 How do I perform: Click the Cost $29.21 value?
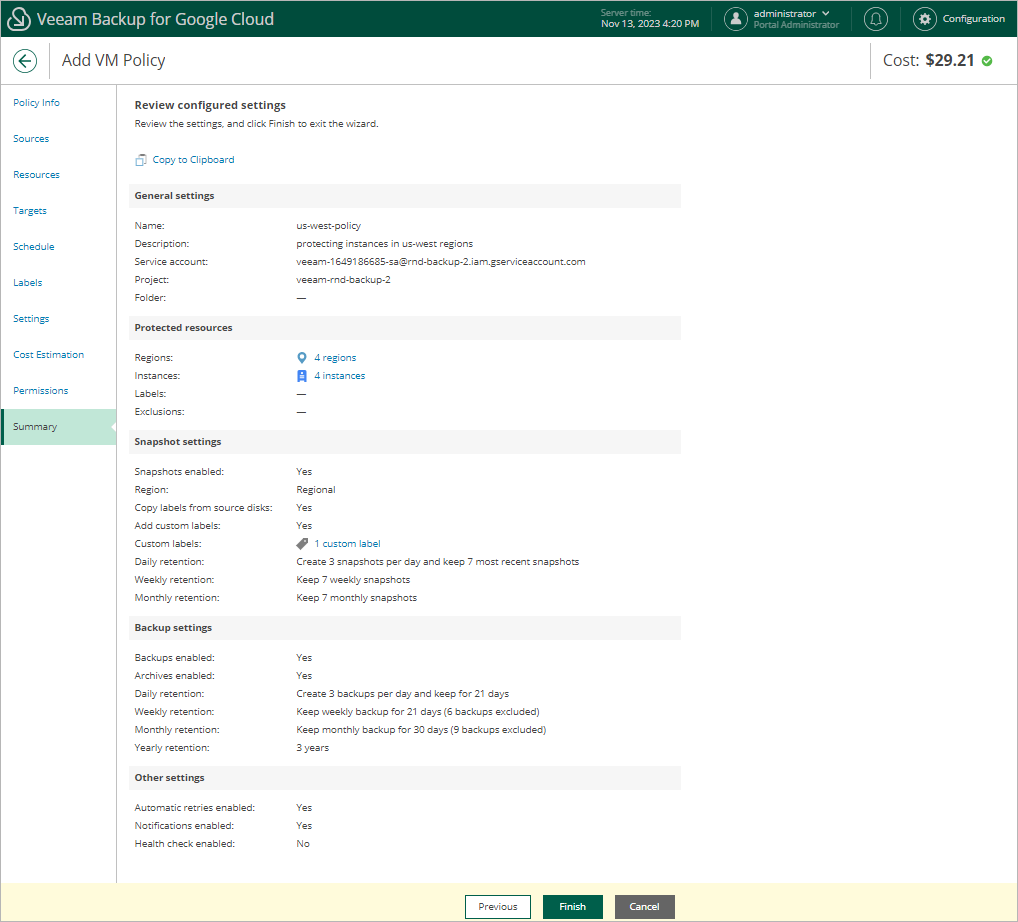click(950, 60)
